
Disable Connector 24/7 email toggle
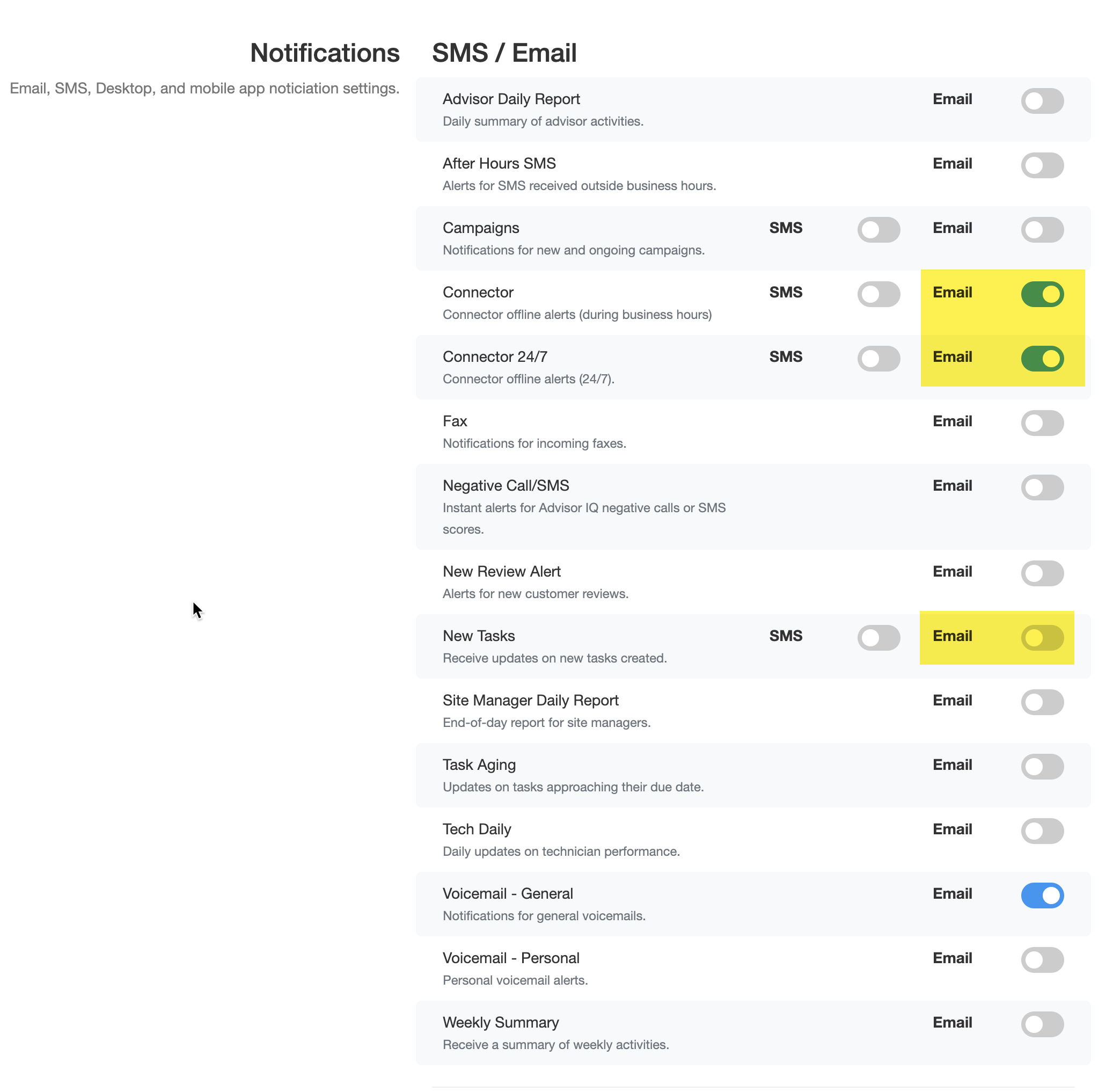click(x=1042, y=359)
